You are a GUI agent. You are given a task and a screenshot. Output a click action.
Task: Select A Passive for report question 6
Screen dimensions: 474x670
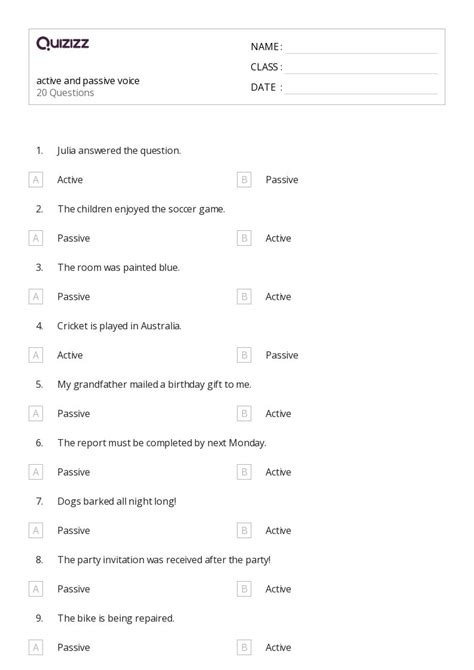(35, 473)
